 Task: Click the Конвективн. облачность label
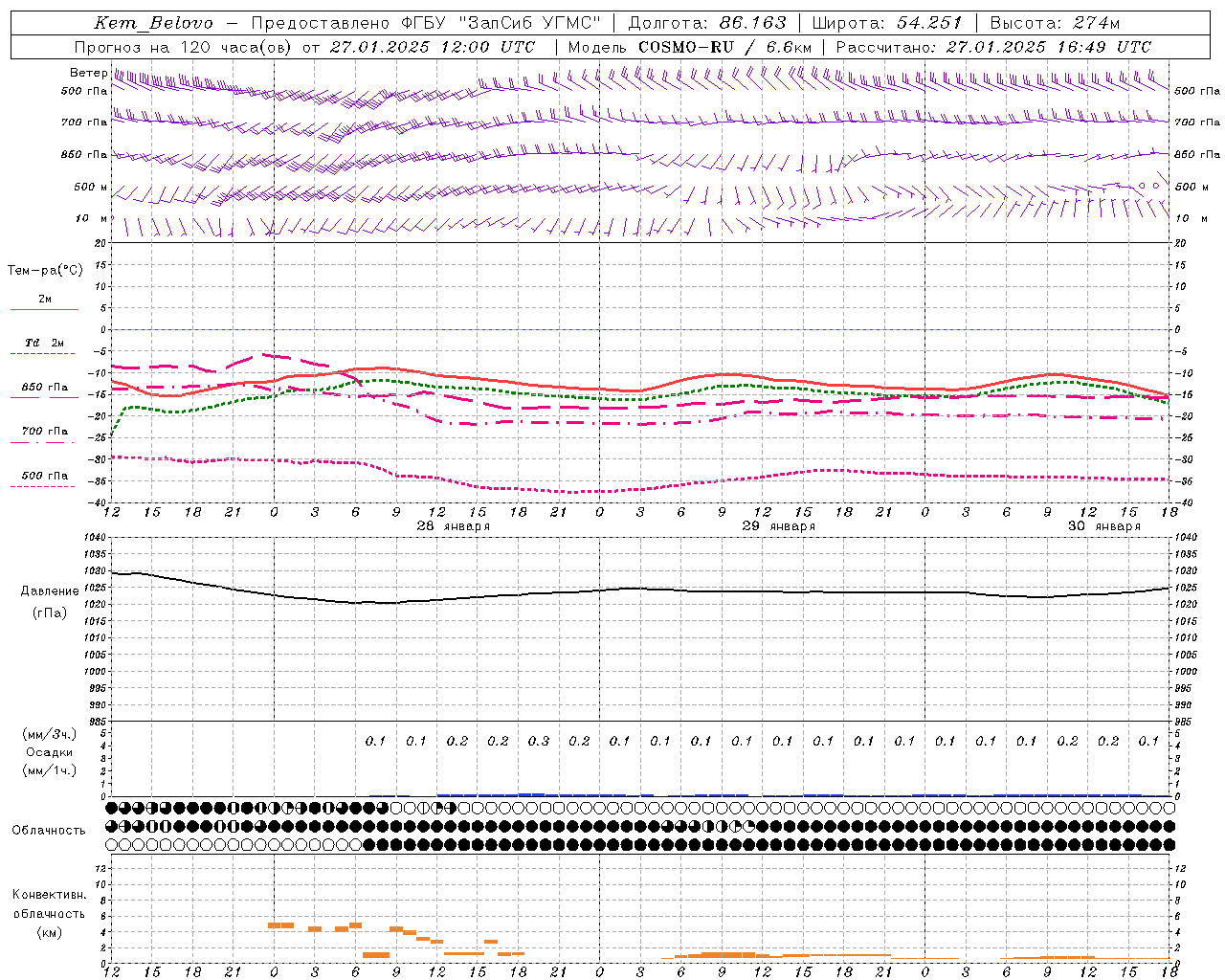49,903
